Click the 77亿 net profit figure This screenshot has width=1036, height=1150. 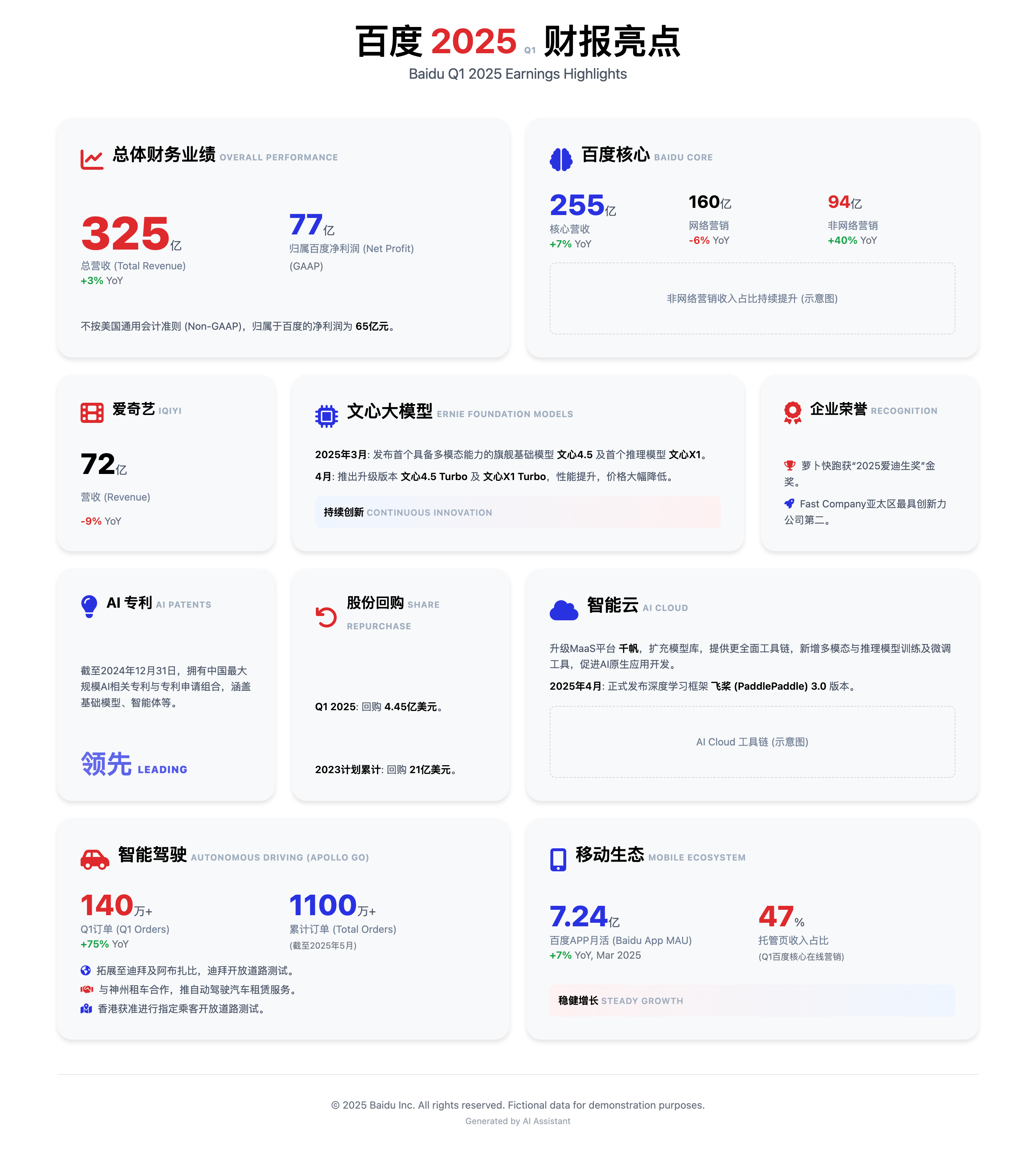click(312, 224)
